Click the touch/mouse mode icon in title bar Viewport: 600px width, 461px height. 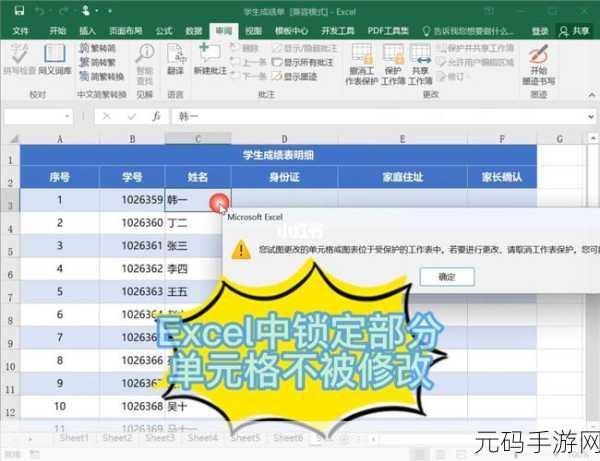86,11
